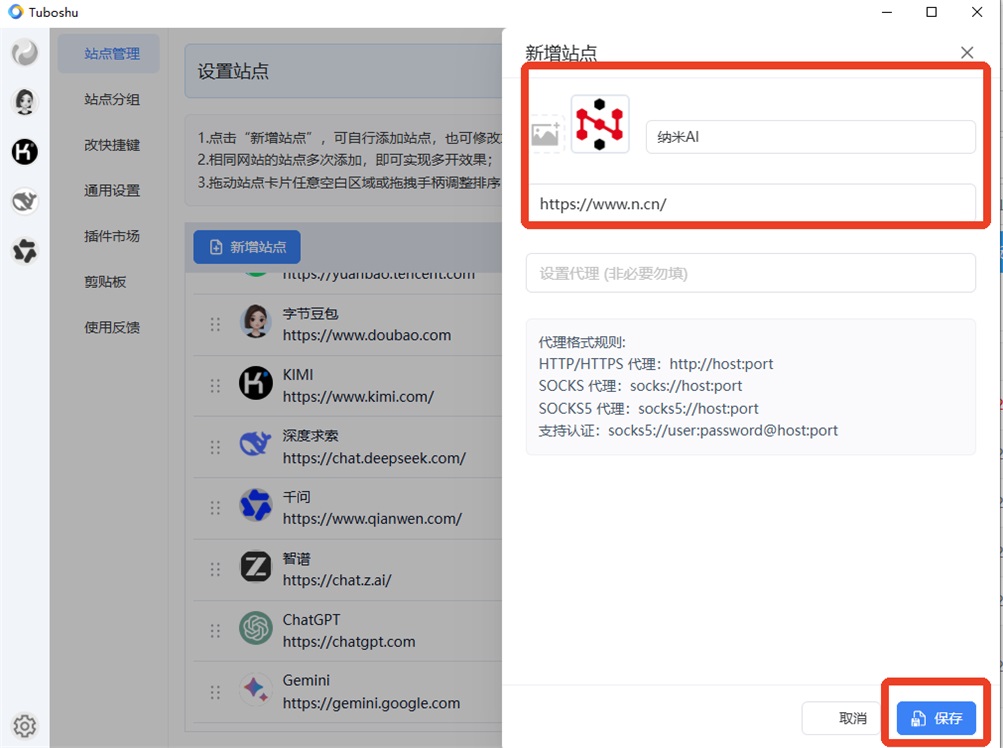Click https://chat.z.ai/ URL text

pyautogui.click(x=337, y=580)
